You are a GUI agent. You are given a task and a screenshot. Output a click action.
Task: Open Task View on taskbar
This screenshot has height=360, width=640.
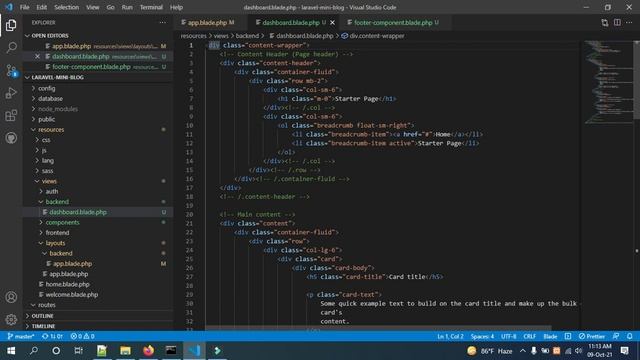78,351
